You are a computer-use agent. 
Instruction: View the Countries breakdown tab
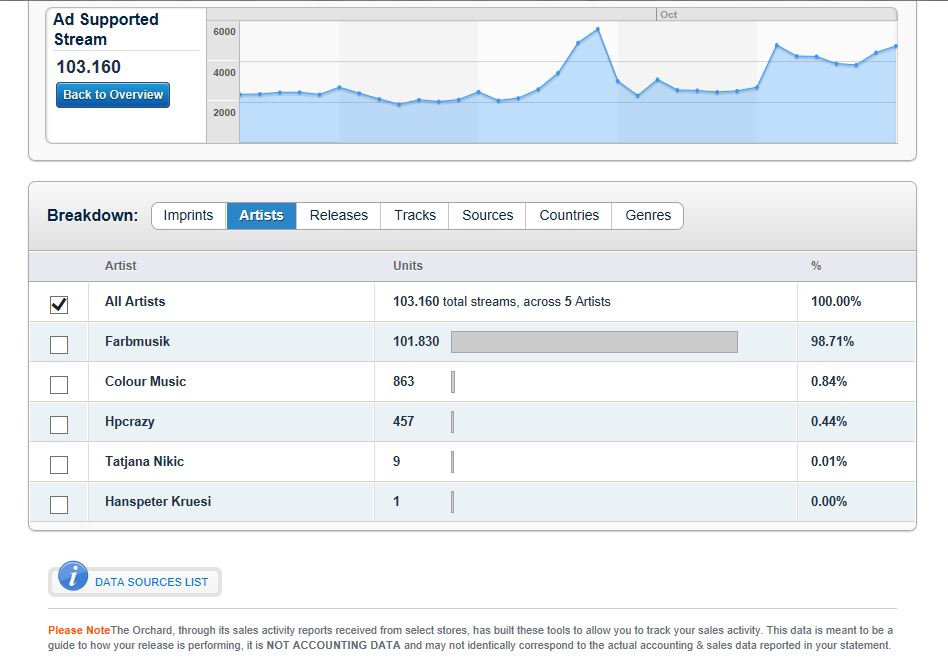569,215
